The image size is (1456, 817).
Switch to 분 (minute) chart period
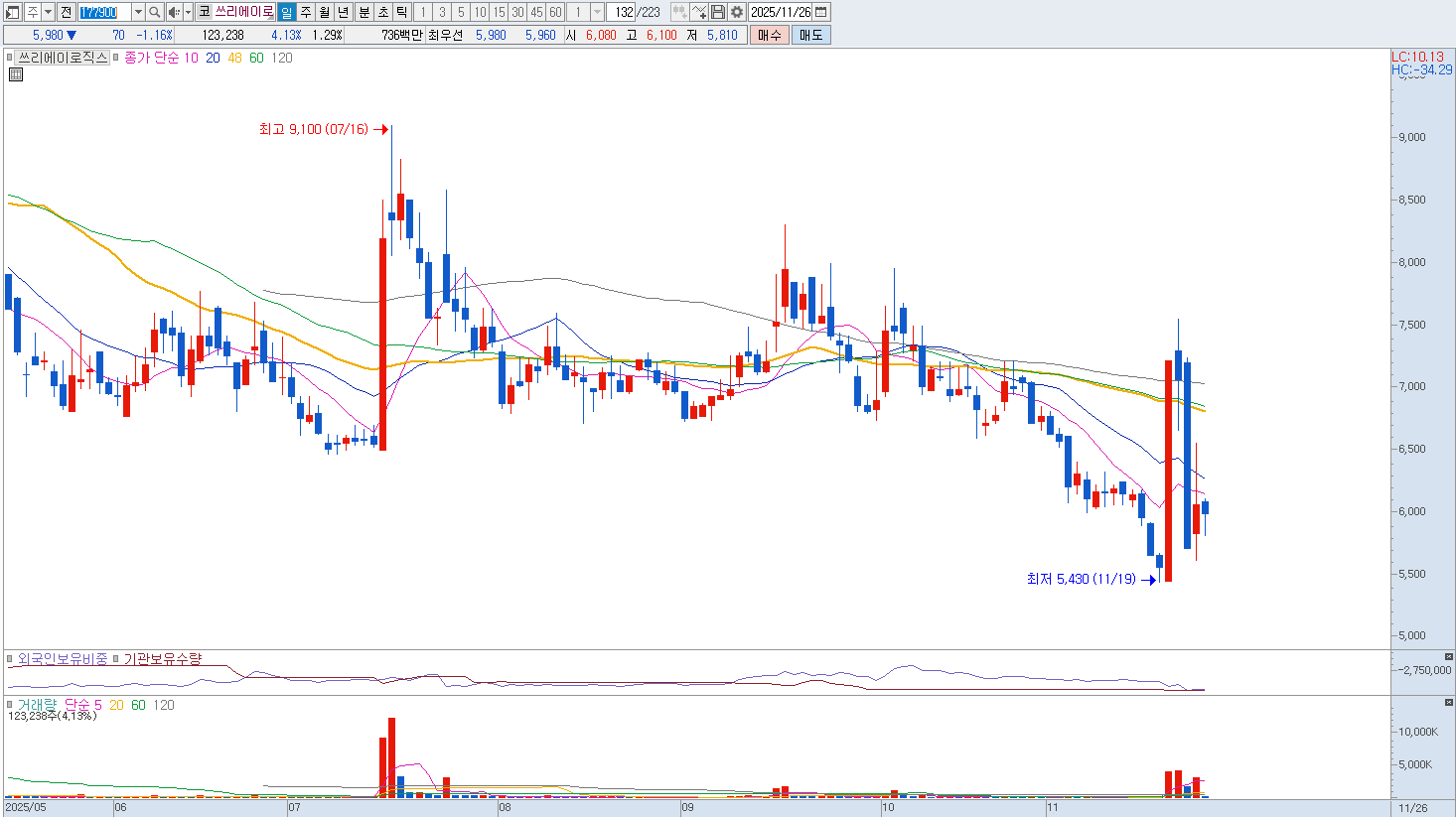point(364,12)
